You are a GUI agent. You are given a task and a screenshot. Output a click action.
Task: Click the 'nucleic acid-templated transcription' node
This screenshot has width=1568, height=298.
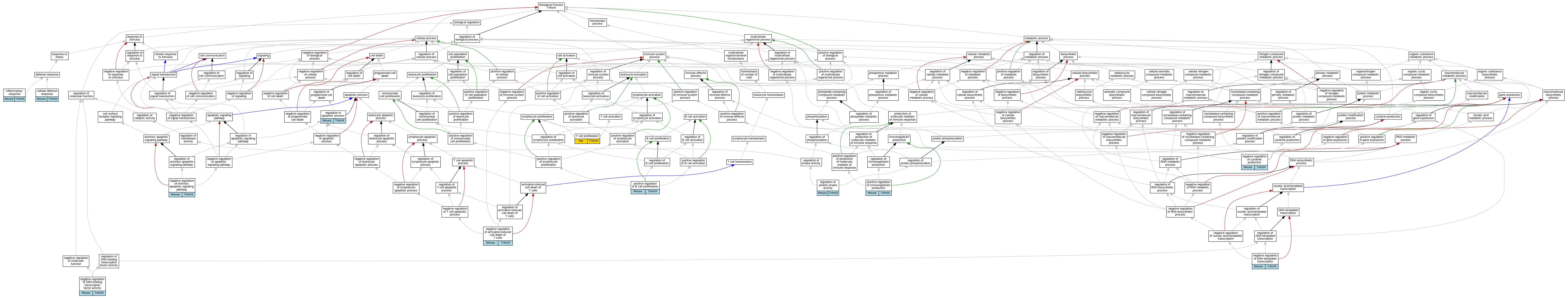(1288, 188)
